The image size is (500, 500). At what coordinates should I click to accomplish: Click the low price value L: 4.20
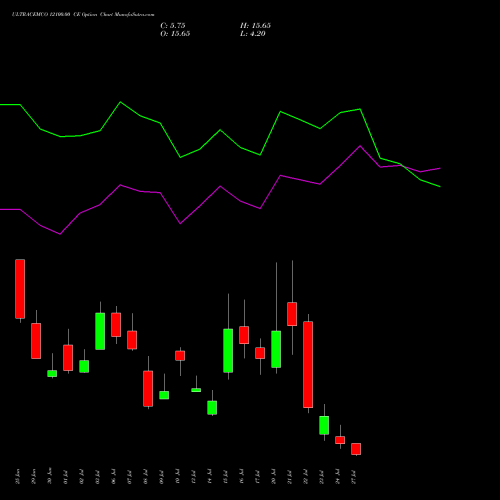(x=253, y=34)
